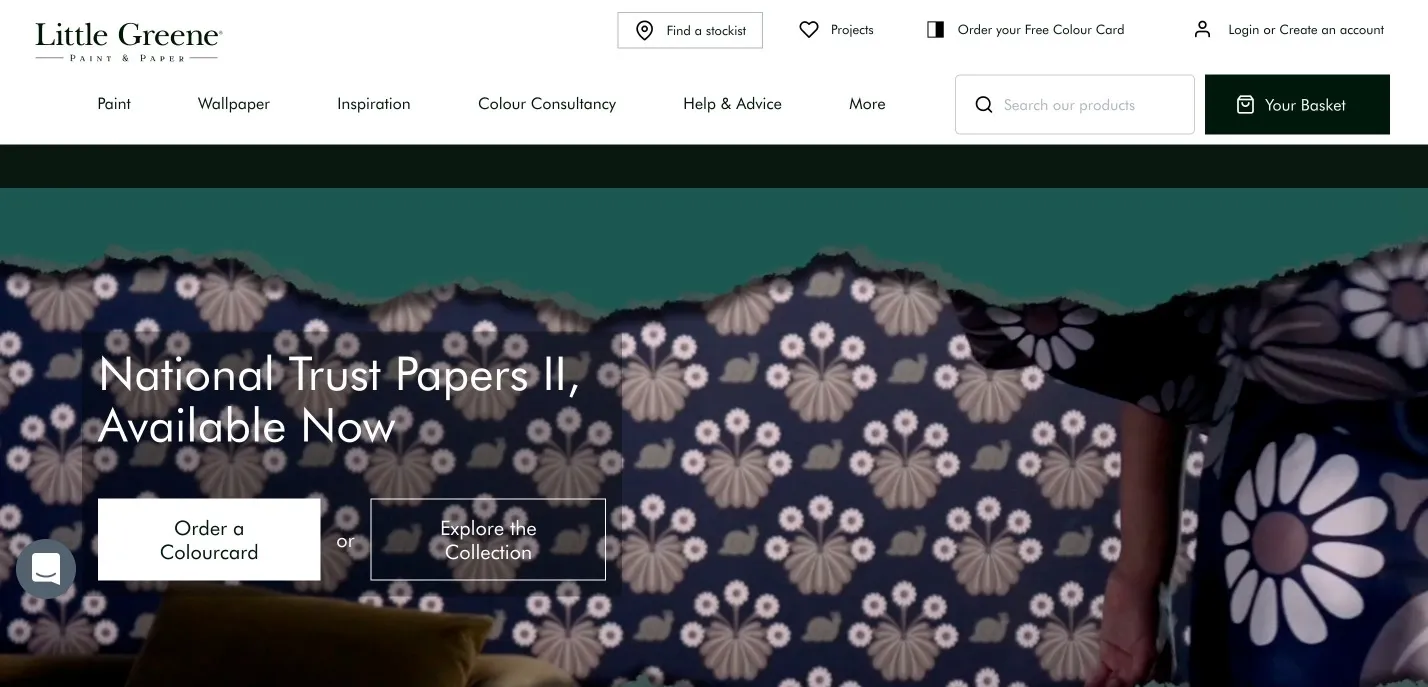Image resolution: width=1428 pixels, height=687 pixels.
Task: Click the user account icon
Action: coord(1202,30)
